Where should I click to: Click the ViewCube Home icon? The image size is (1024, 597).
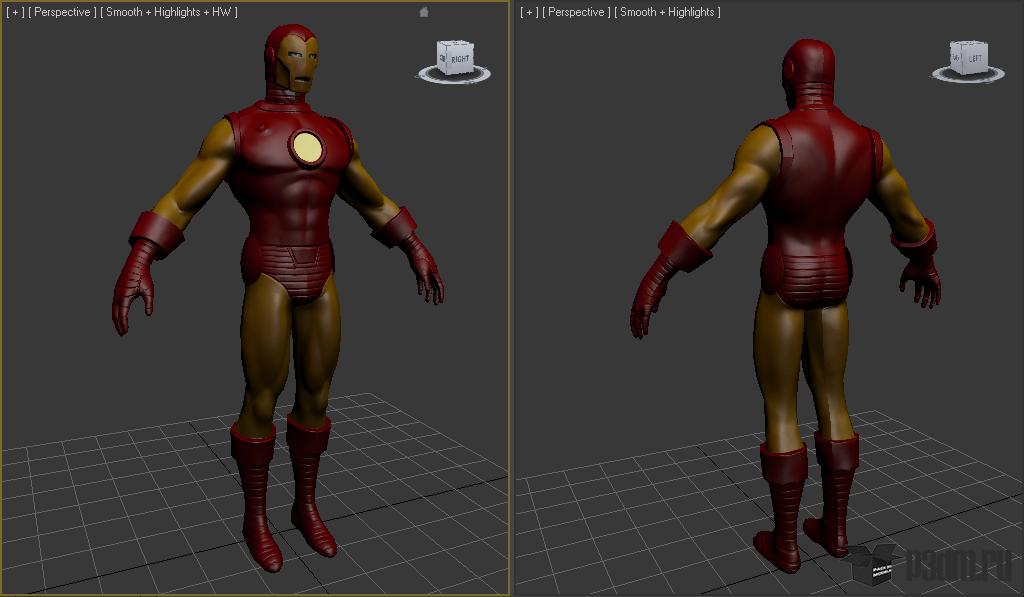(x=424, y=12)
